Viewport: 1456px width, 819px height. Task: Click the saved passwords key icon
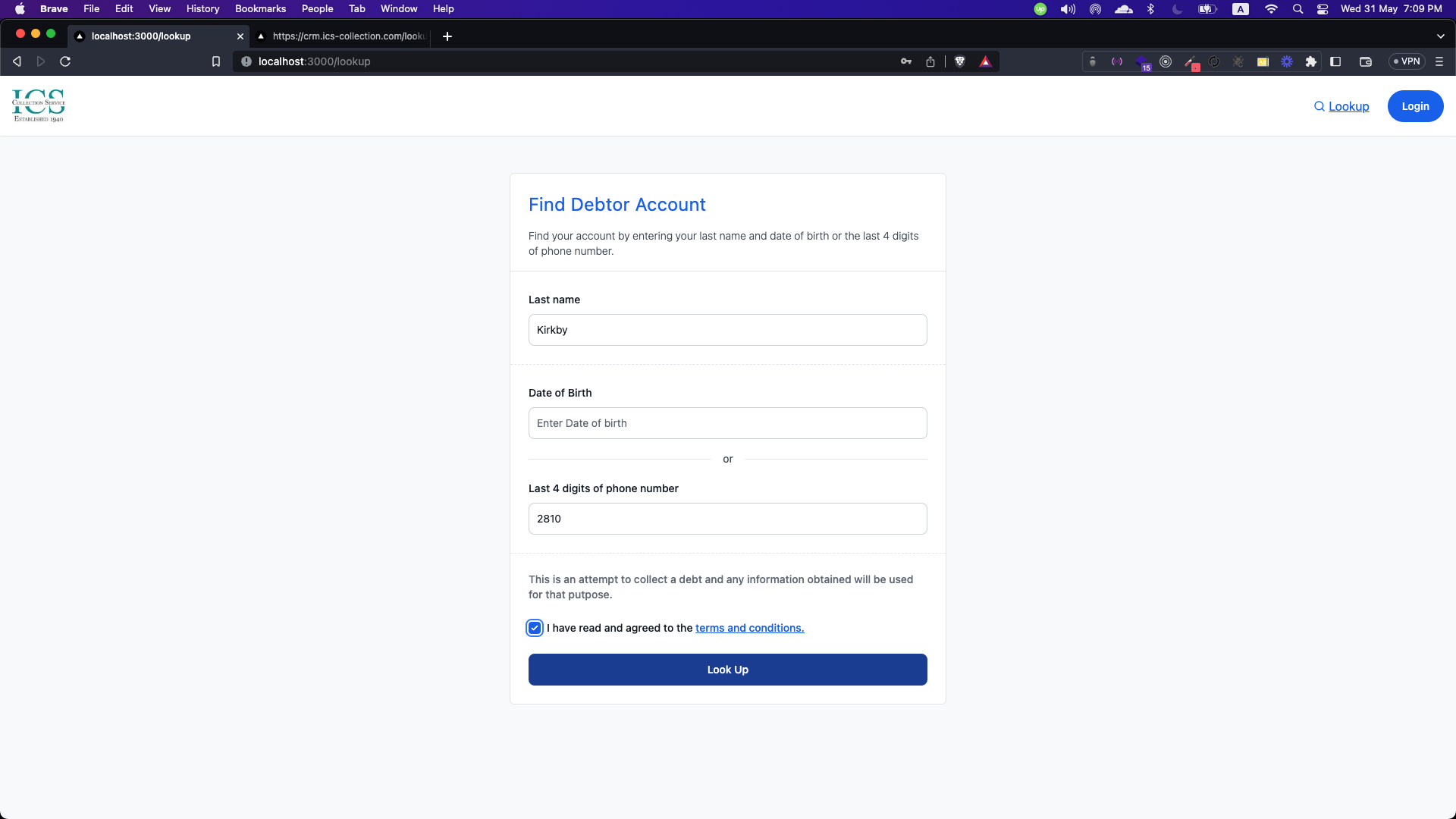tap(906, 61)
